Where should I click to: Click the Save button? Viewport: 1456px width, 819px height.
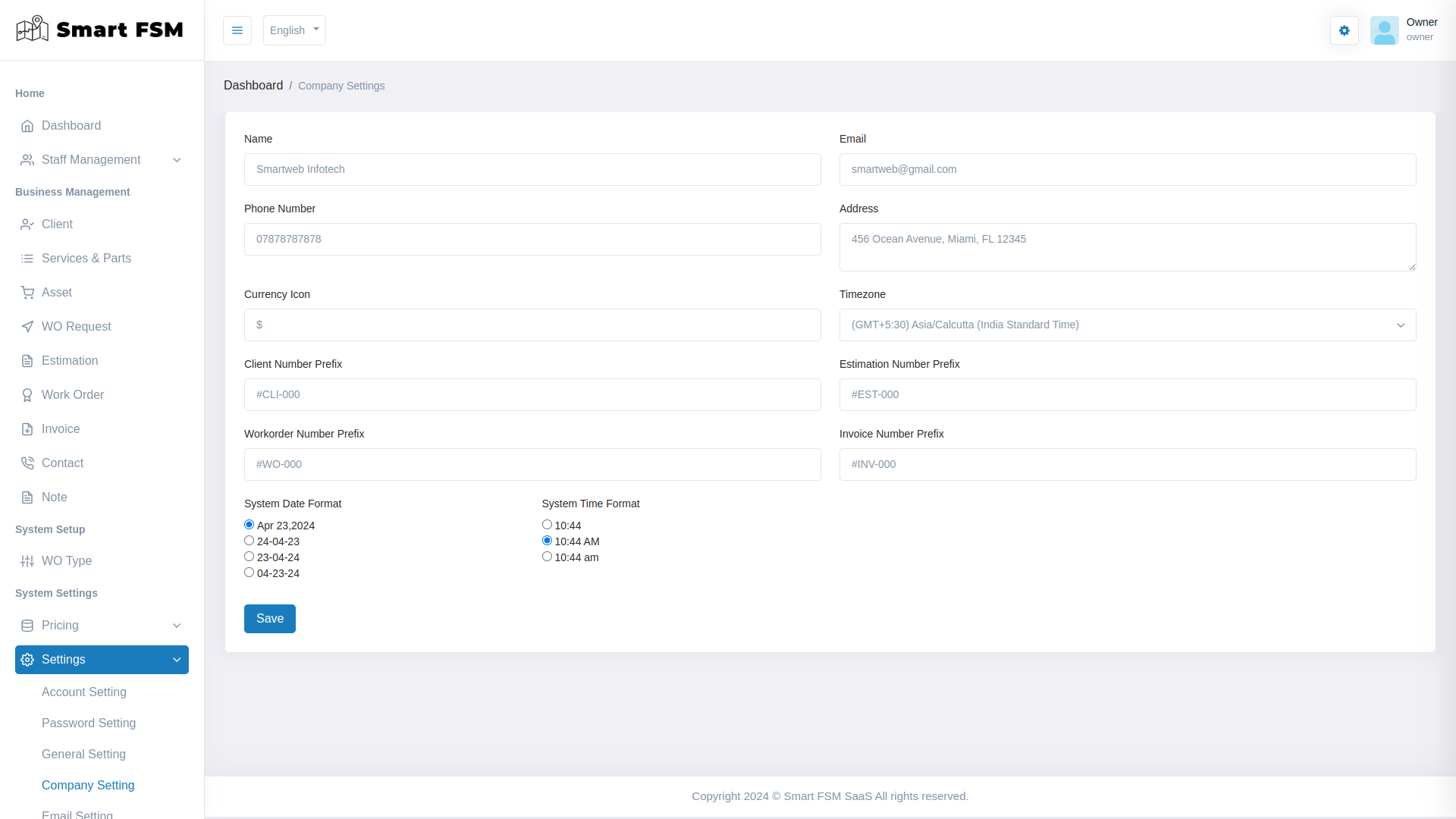269,619
